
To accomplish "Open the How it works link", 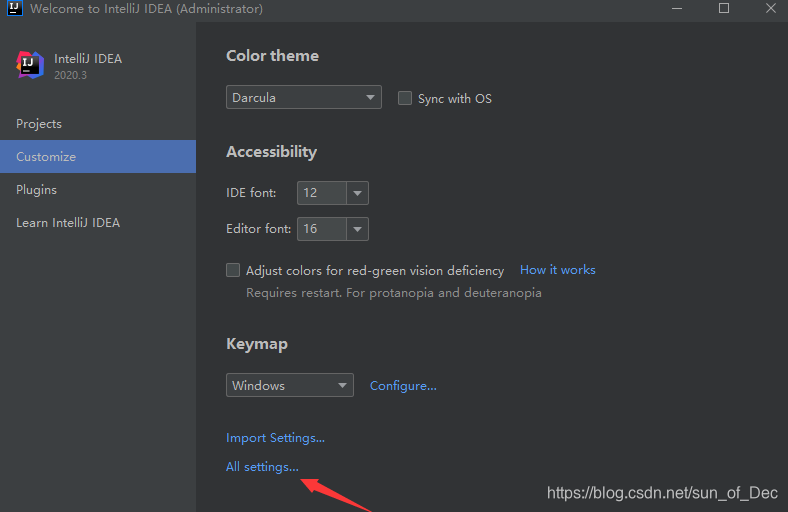I will (557, 270).
